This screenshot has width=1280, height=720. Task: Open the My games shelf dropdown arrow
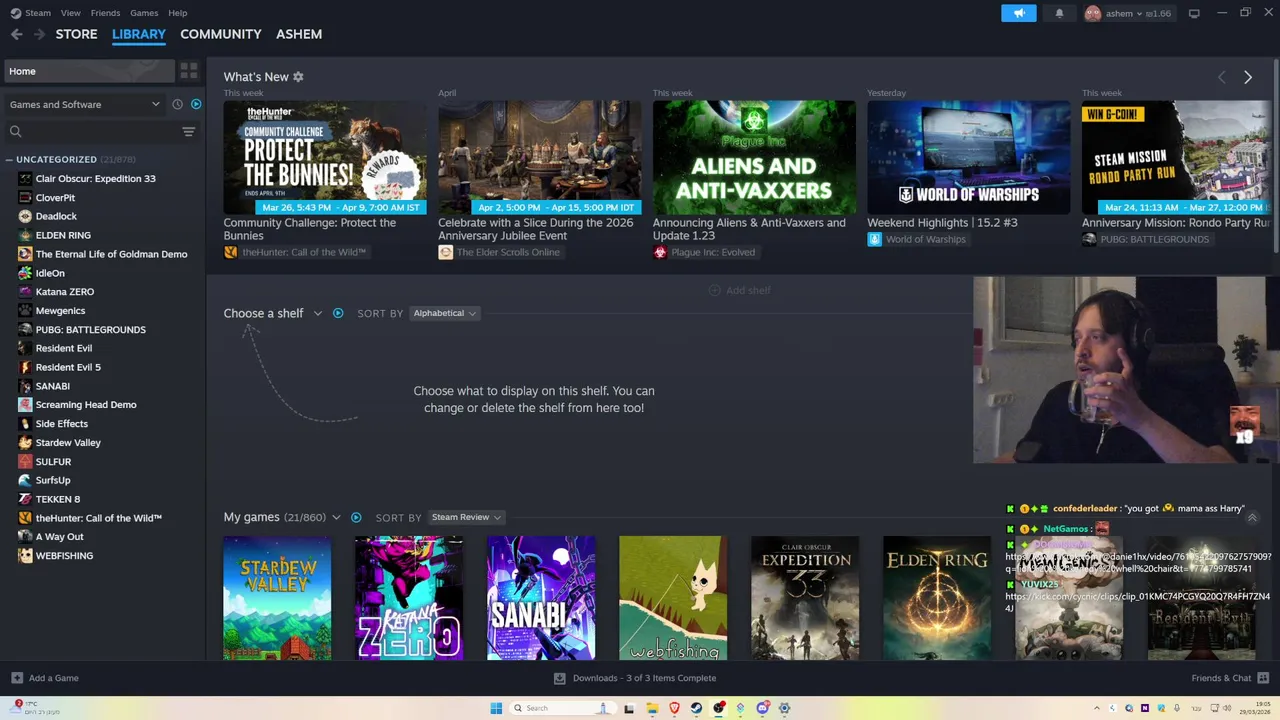click(336, 517)
